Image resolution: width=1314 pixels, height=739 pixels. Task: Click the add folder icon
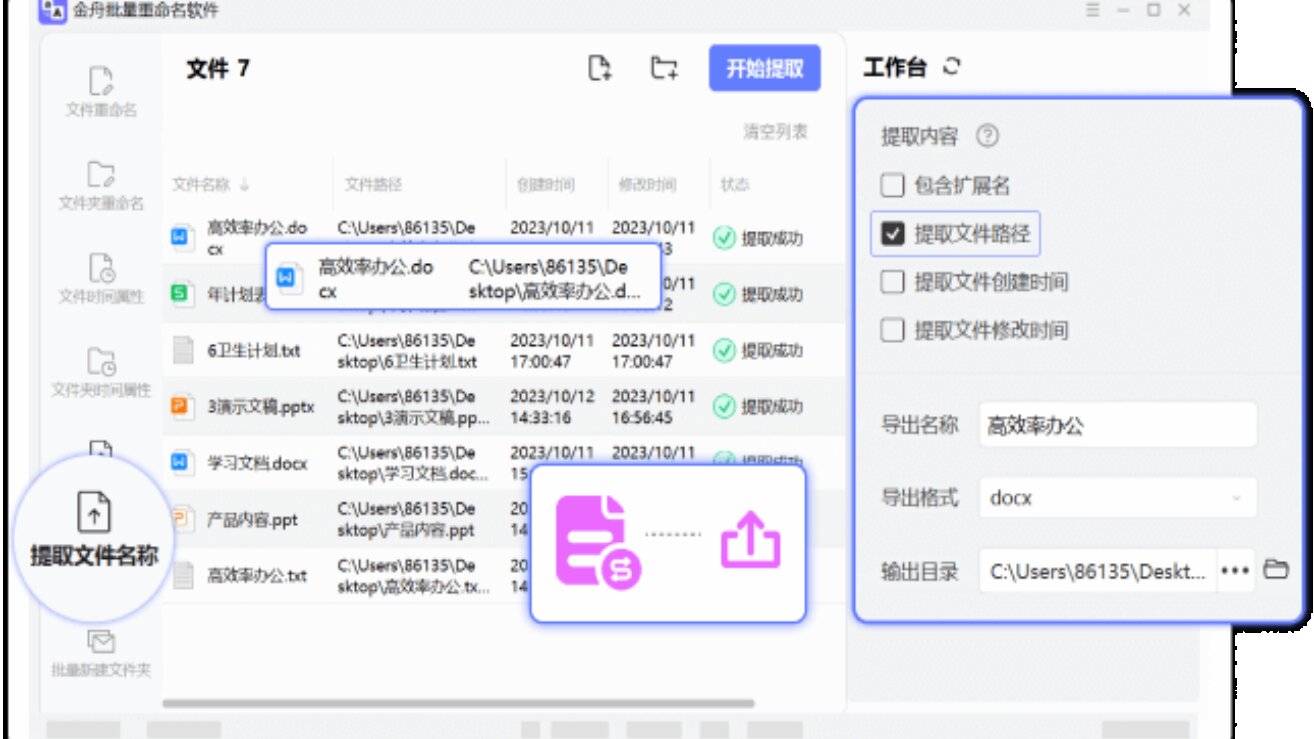(664, 68)
